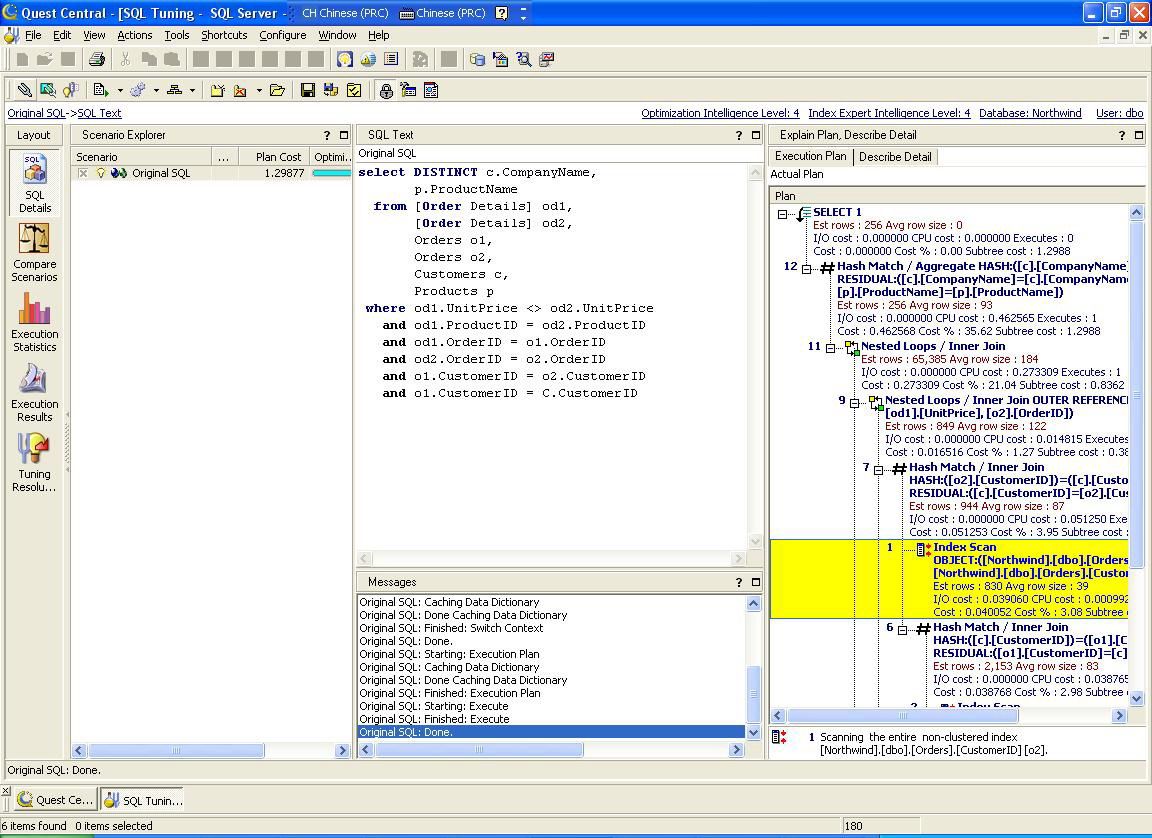1152x838 pixels.
Task: Click the Optimization cyan bar for Original SQL
Action: click(x=332, y=173)
